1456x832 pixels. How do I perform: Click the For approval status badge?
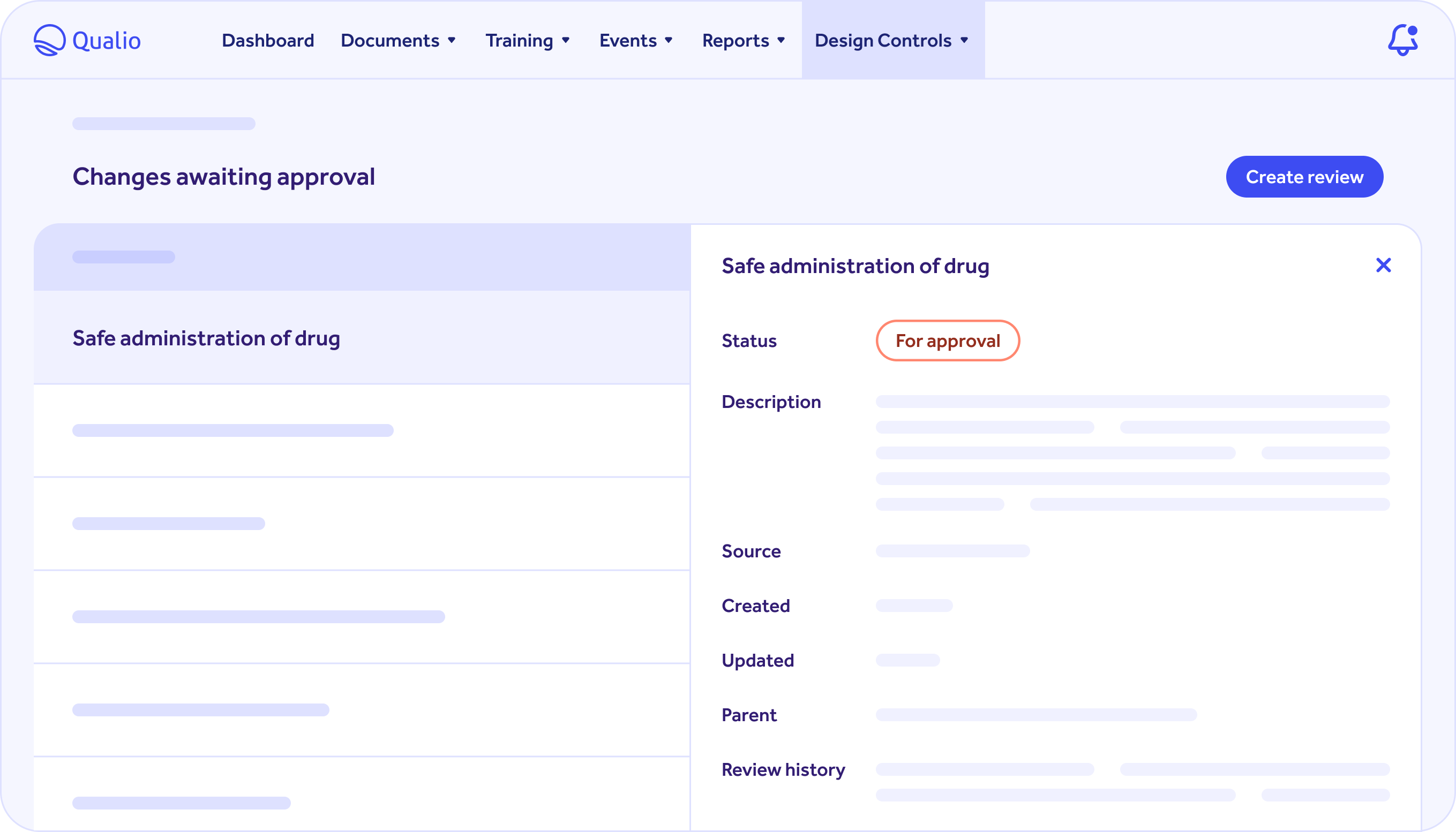[947, 341]
